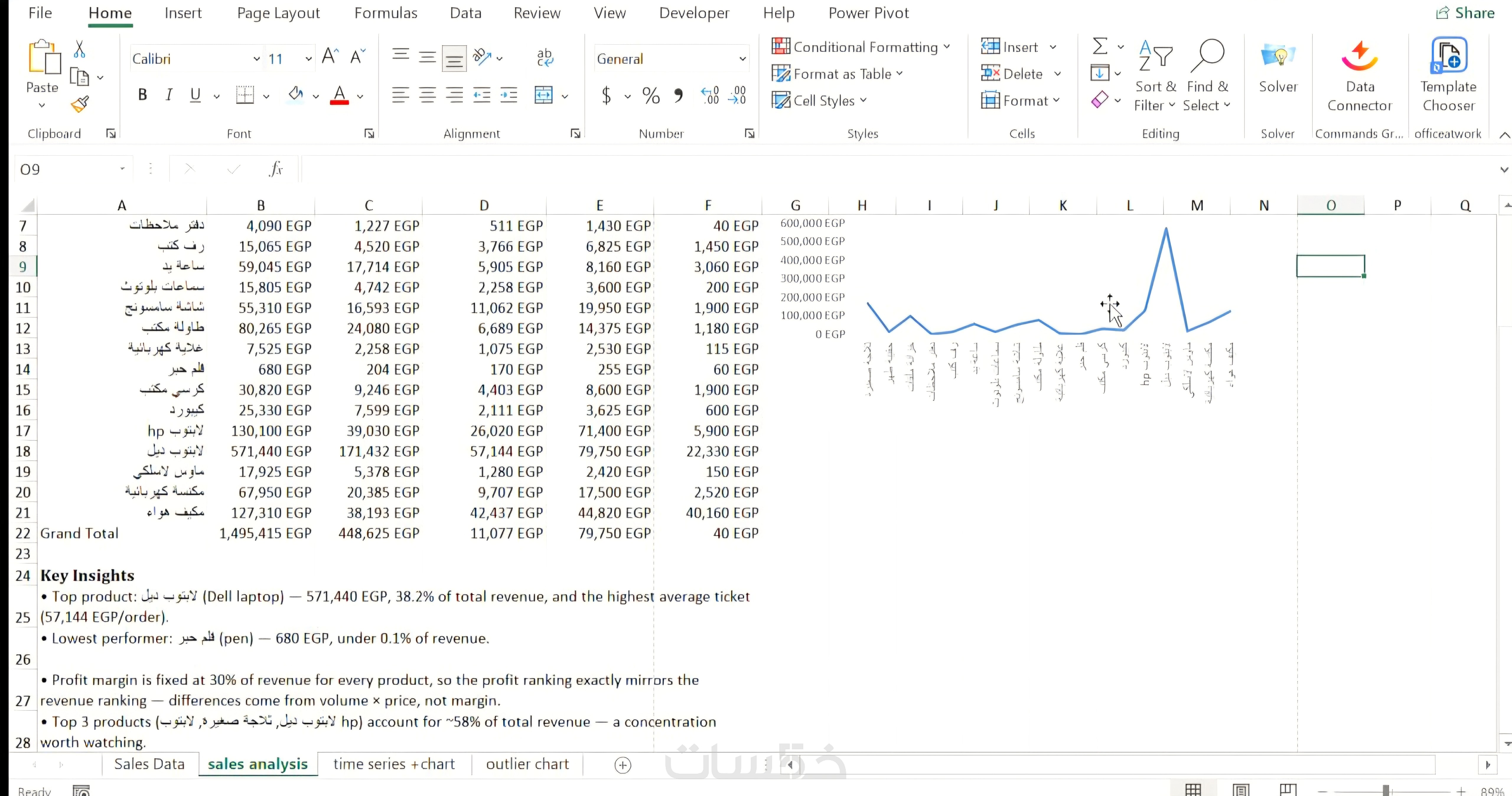The width and height of the screenshot is (1512, 796).
Task: Switch to Page Layout view in status bar
Action: click(1241, 790)
